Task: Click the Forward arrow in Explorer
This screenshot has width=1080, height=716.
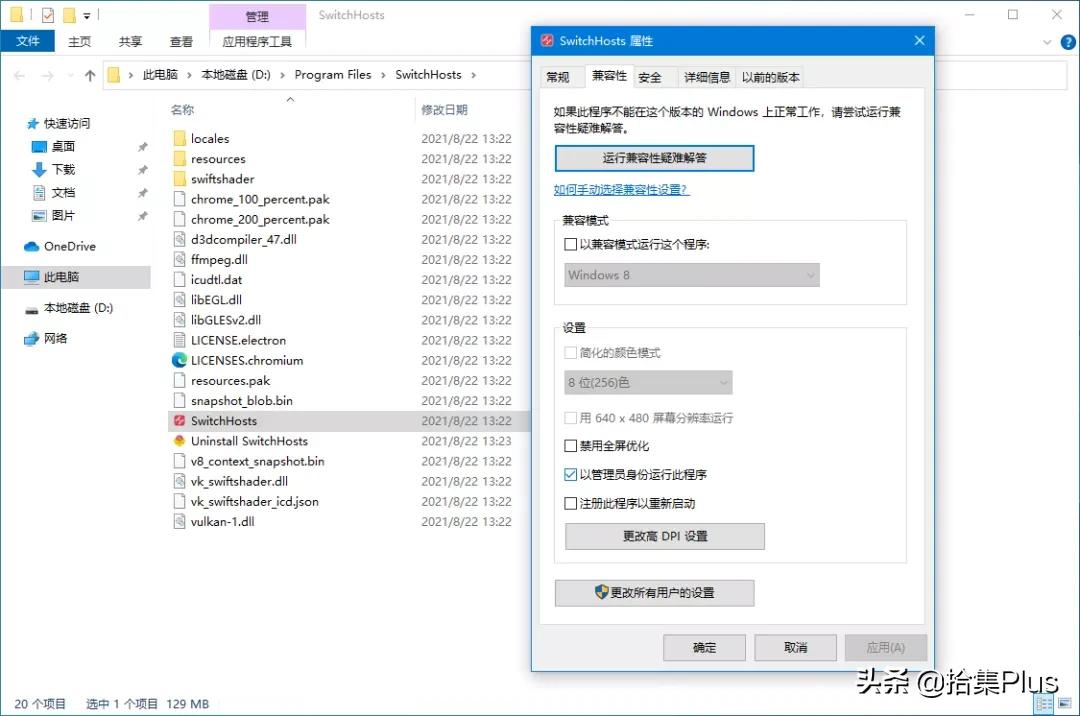Action: tap(47, 75)
